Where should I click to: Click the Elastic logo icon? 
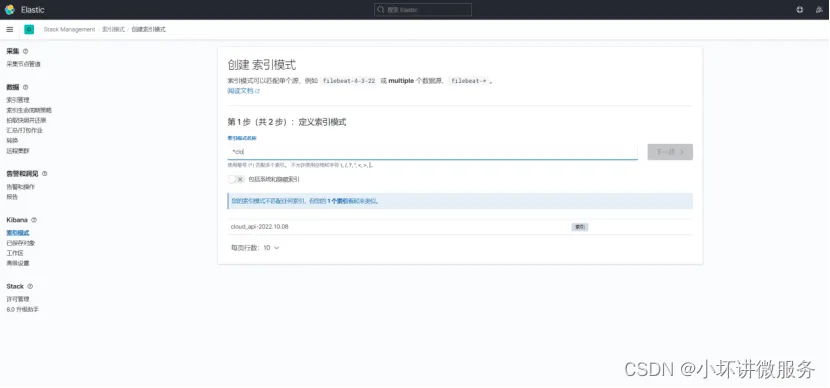point(10,10)
